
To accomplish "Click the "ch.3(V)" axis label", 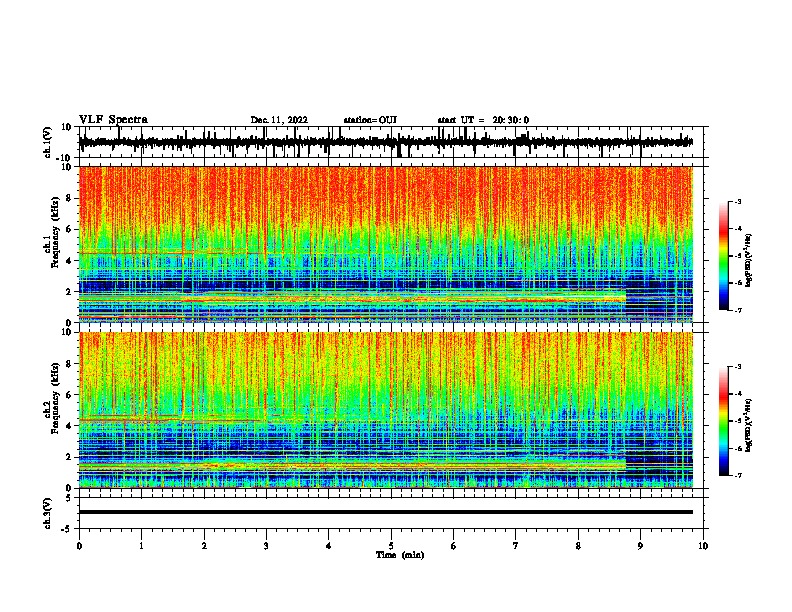I will coord(48,514).
